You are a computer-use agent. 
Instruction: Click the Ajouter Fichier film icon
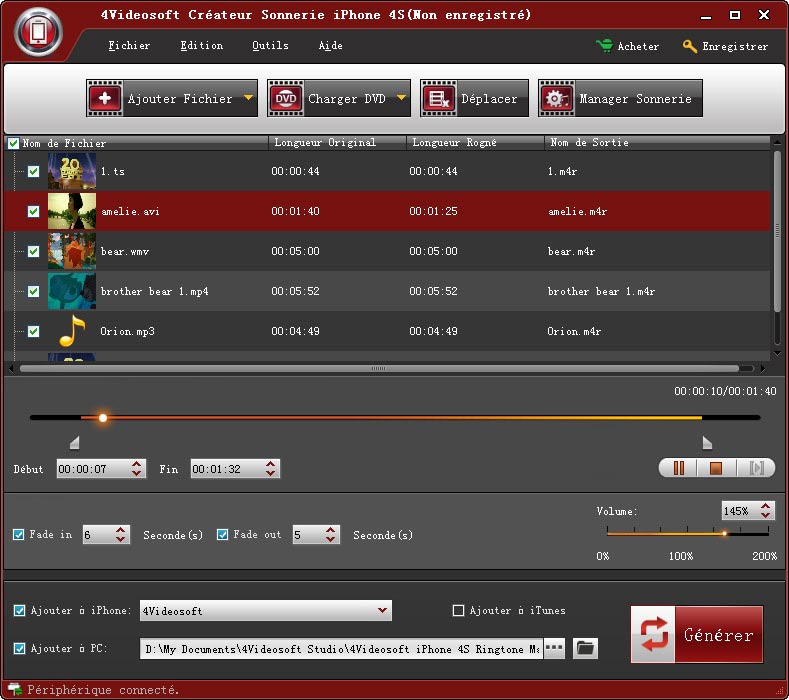104,99
